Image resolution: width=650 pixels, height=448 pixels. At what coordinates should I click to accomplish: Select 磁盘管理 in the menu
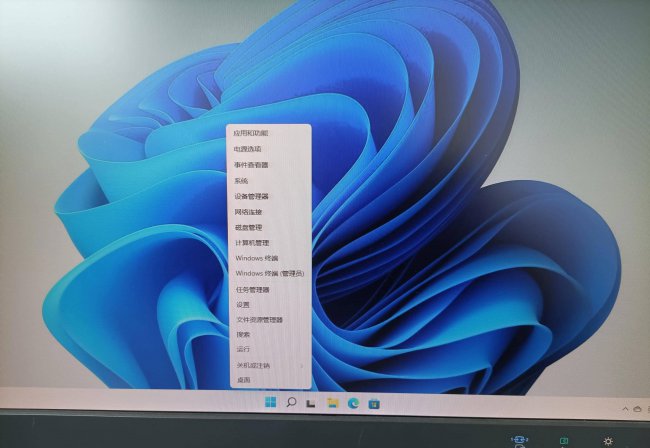(x=269, y=228)
